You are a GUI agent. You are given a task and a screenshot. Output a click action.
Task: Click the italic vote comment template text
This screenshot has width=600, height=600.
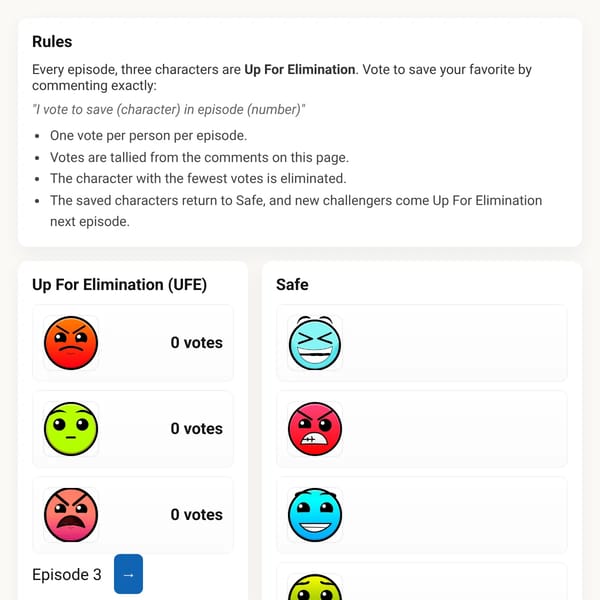(169, 109)
